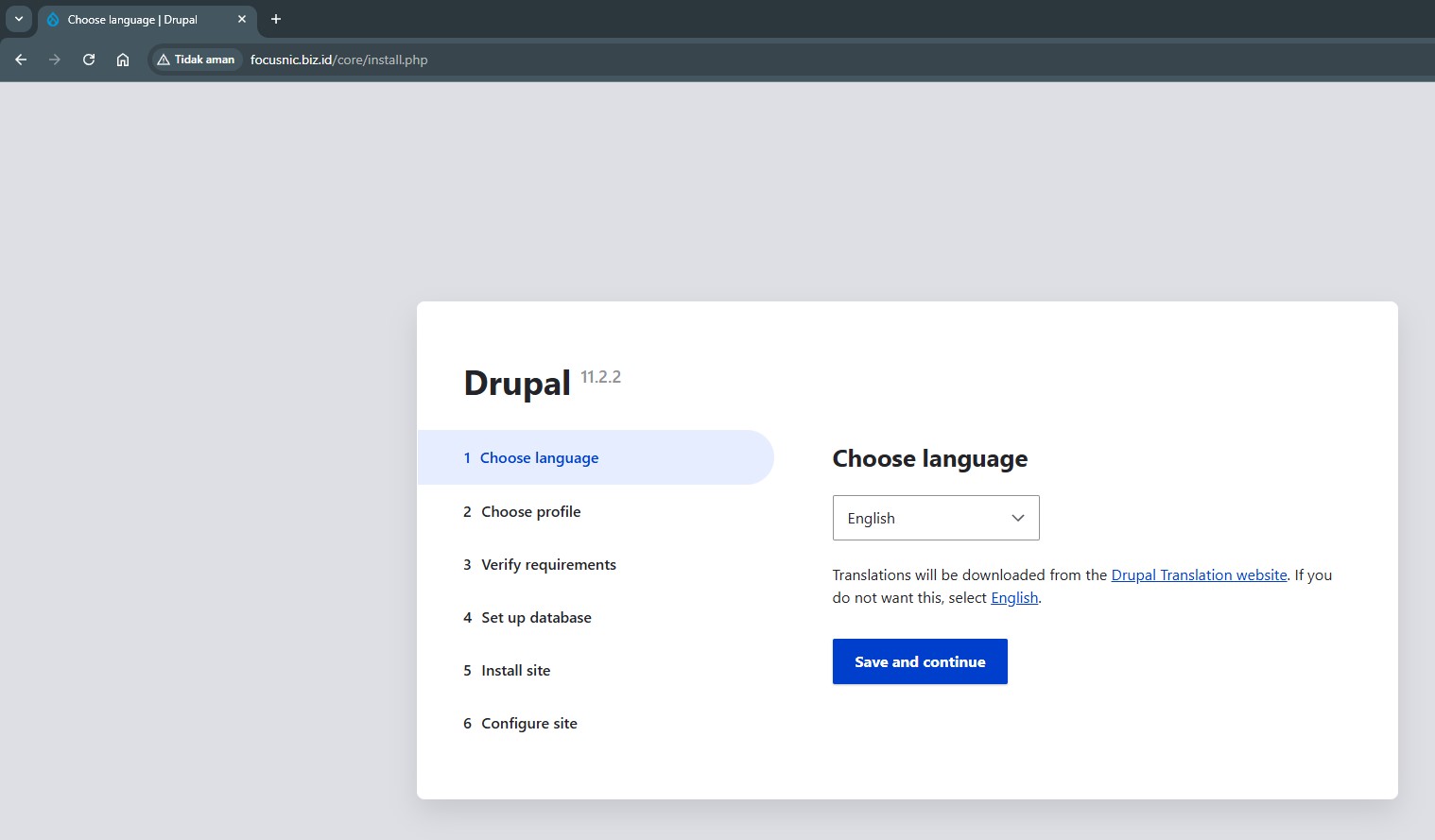Click the language select chevron arrow
This screenshot has height=840, width=1435.
click(x=1018, y=518)
